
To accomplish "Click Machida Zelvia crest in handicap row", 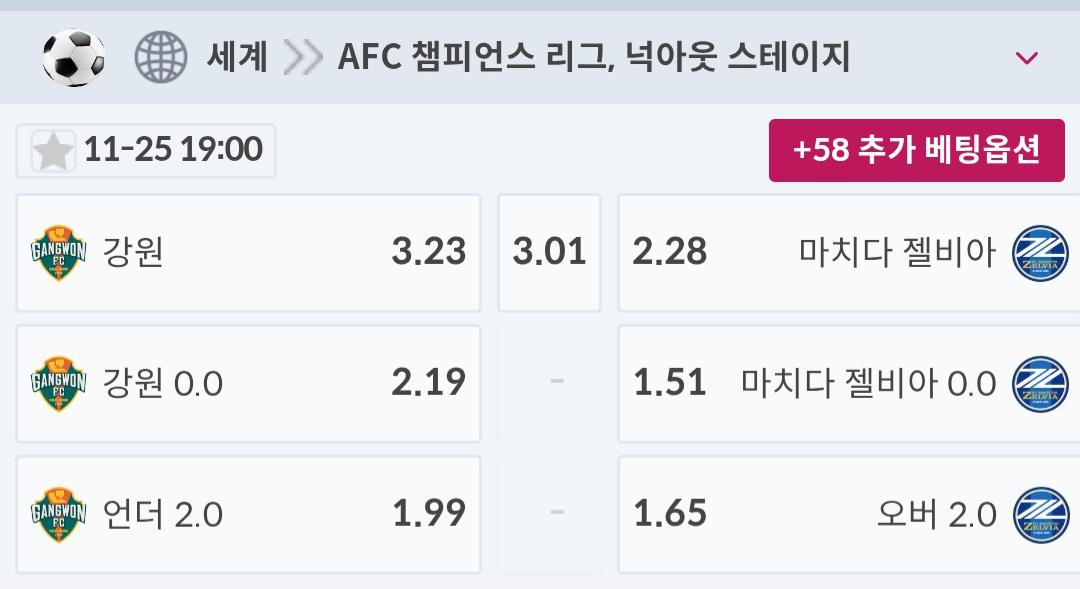I will (1040, 383).
